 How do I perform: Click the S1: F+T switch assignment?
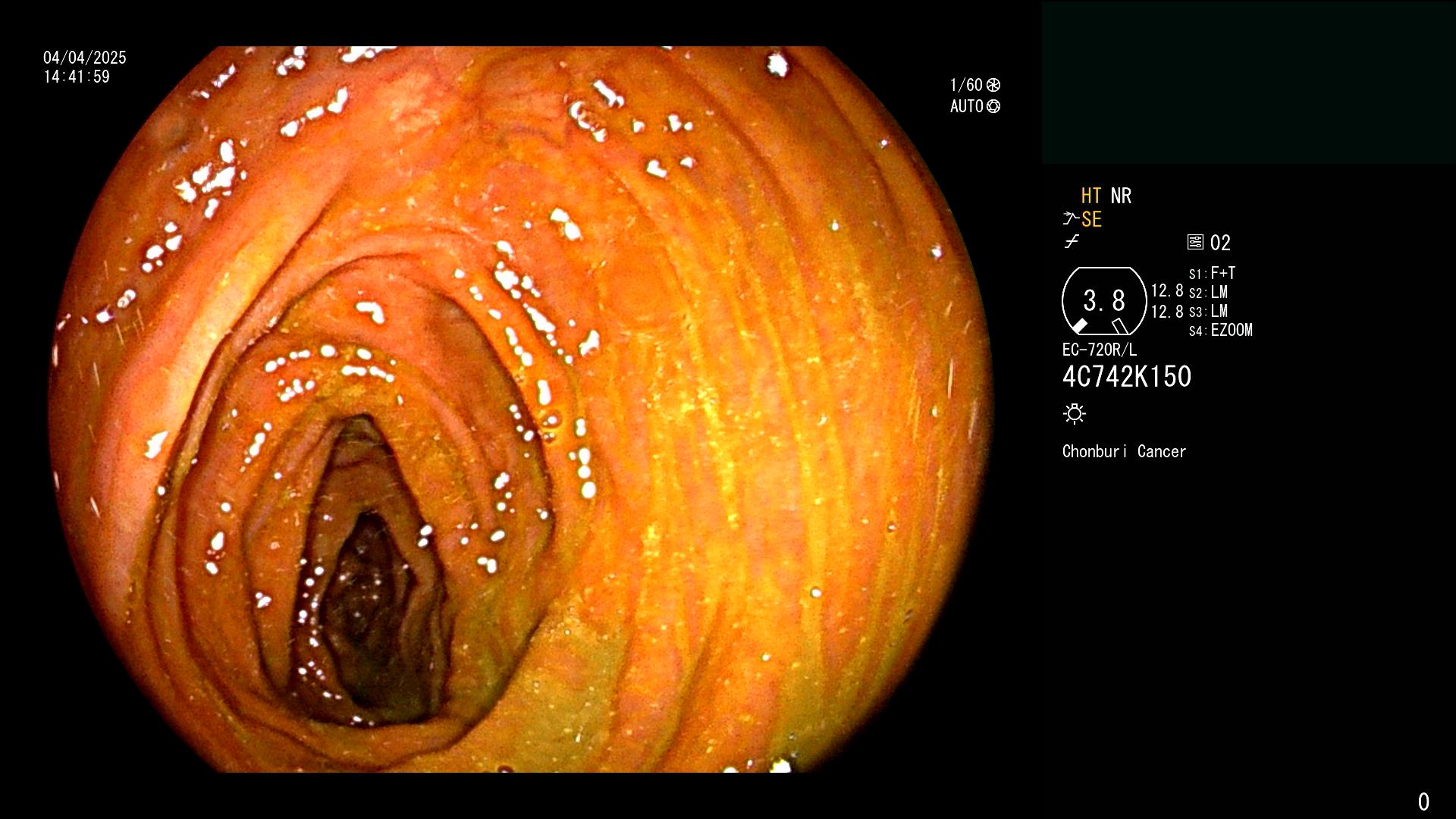coord(1213,273)
